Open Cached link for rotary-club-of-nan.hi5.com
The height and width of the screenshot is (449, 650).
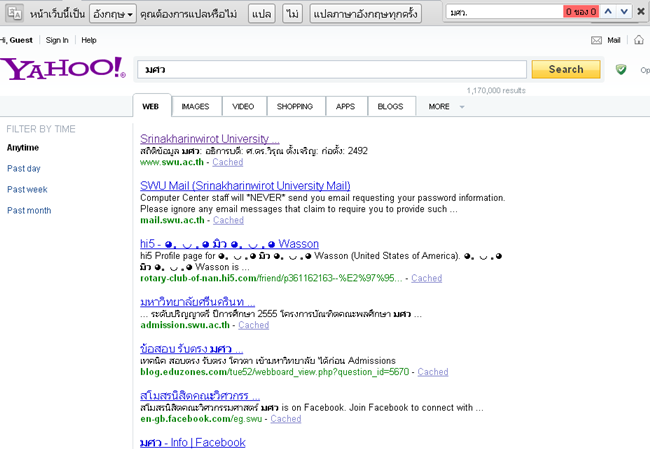(x=427, y=278)
